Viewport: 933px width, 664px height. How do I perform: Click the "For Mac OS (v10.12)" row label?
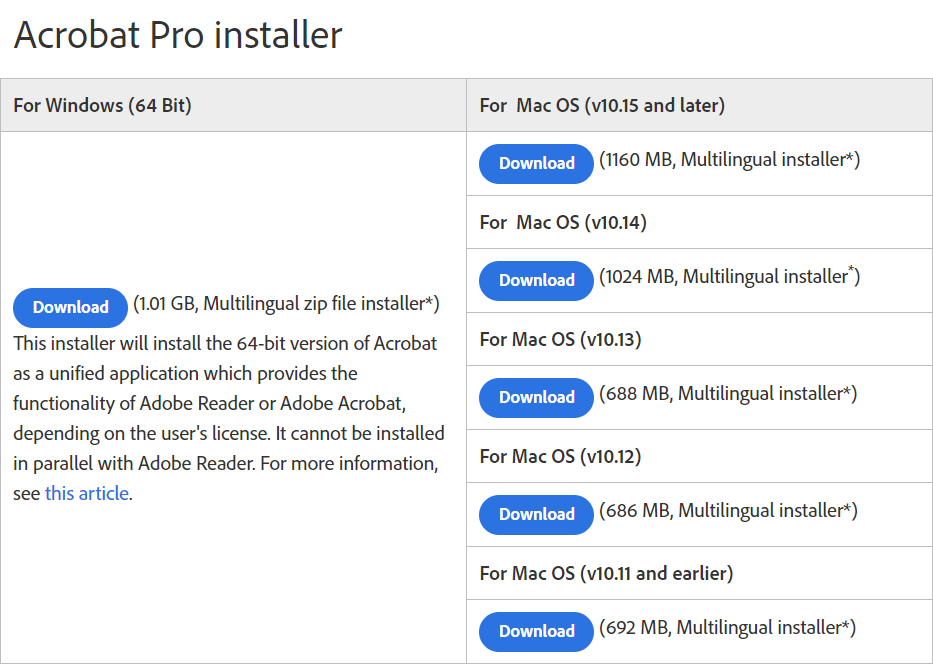560,456
